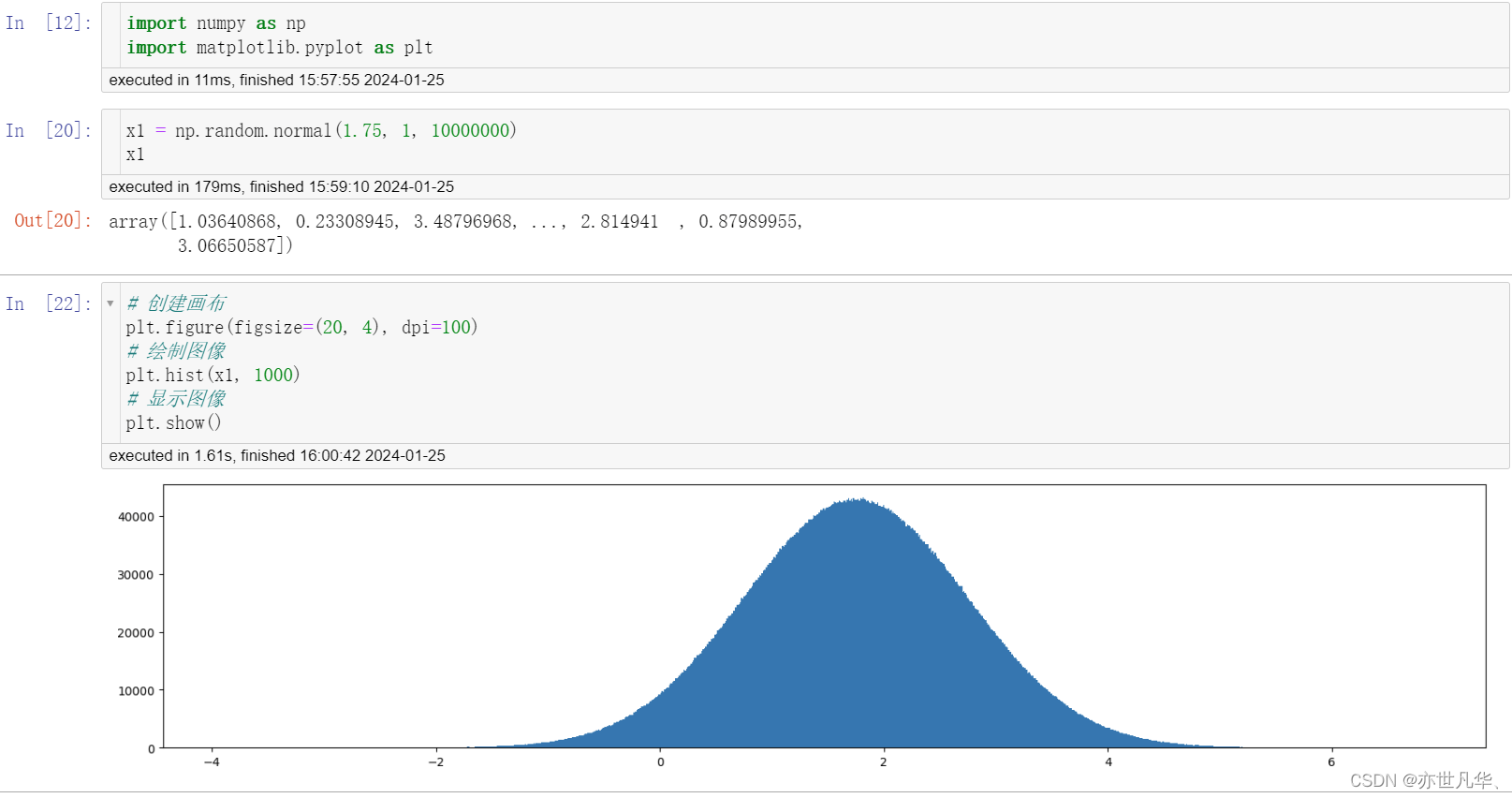Click the plt.figure figsize line
The image size is (1512, 798).
tap(301, 327)
